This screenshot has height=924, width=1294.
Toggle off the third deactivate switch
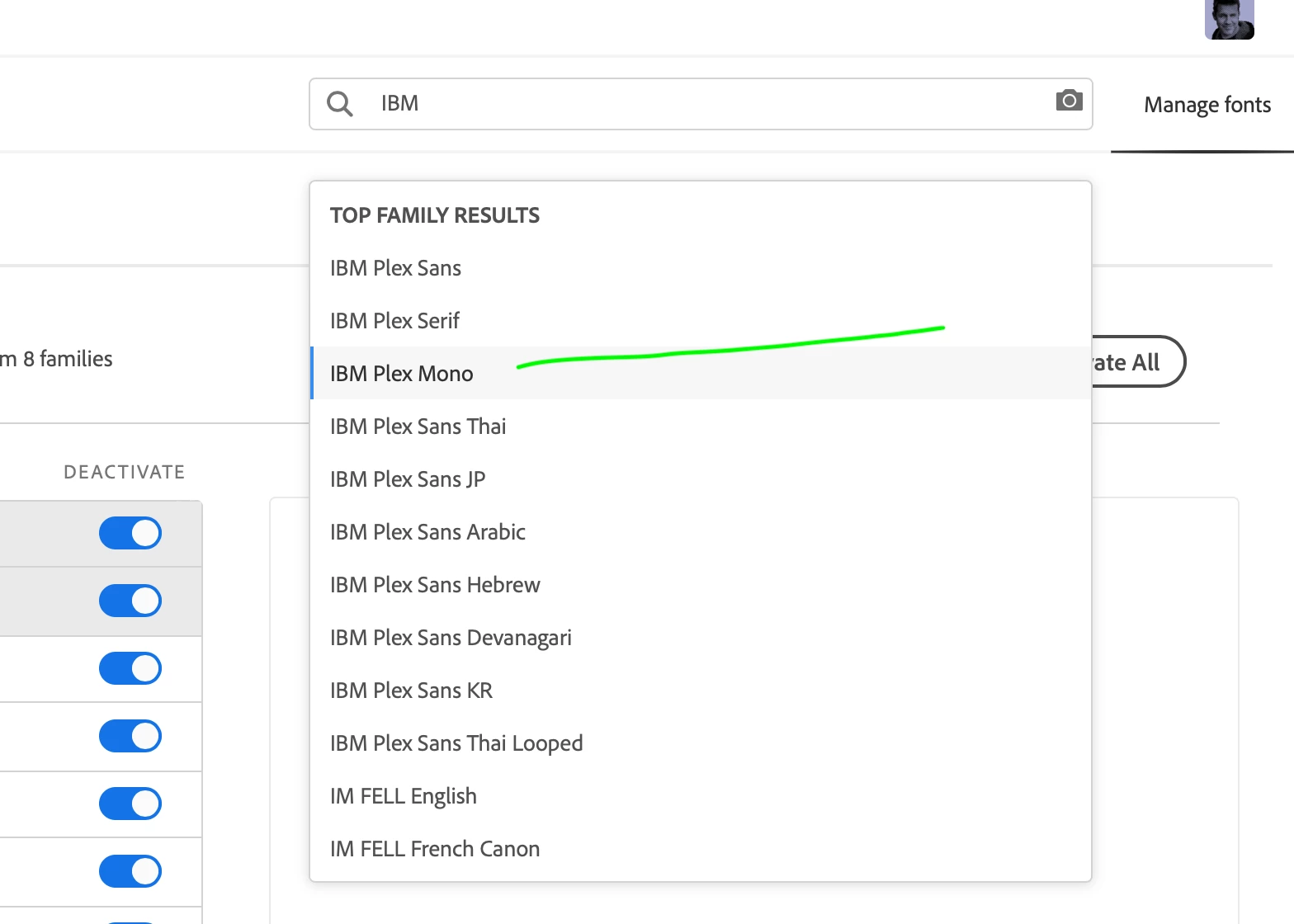click(130, 668)
